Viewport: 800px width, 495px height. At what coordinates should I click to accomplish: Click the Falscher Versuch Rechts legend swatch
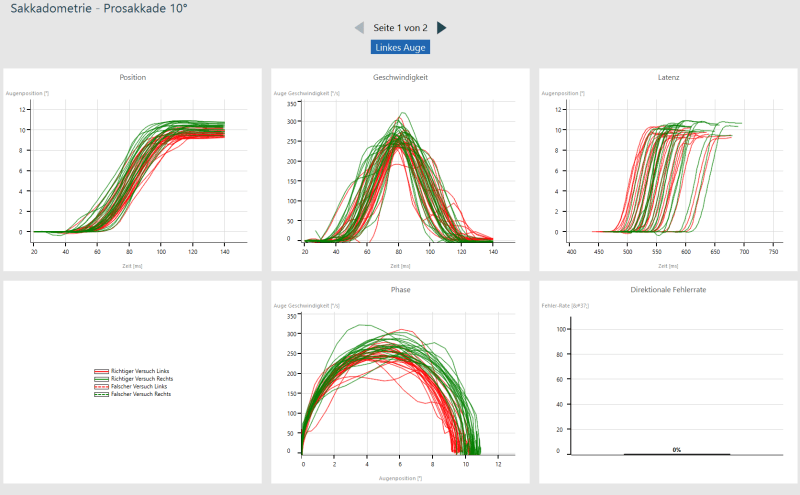[101, 395]
